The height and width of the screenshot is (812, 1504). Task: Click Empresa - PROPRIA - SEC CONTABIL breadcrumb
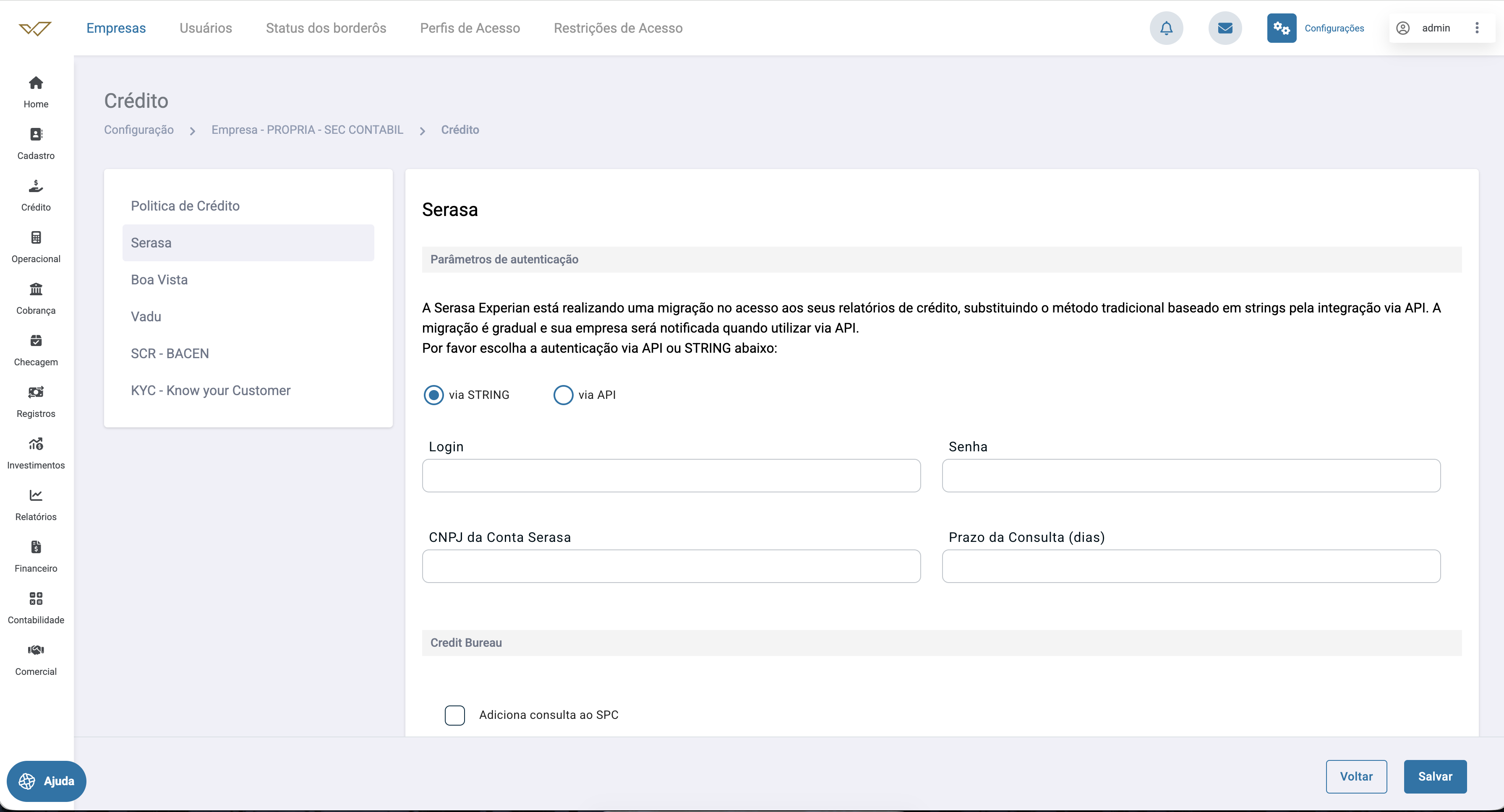point(307,130)
